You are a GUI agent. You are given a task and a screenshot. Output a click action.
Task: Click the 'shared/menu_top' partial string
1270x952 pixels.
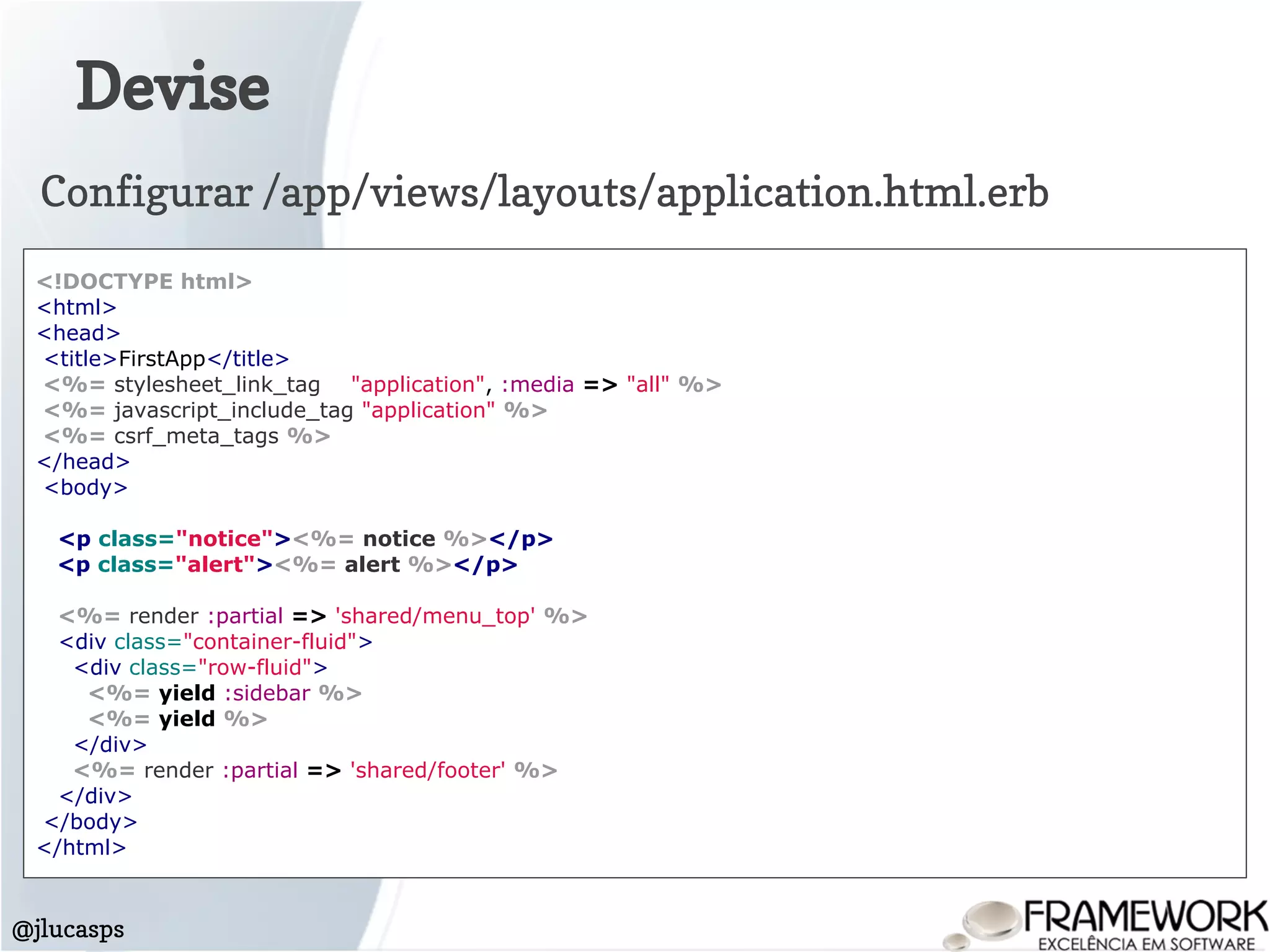pyautogui.click(x=435, y=616)
